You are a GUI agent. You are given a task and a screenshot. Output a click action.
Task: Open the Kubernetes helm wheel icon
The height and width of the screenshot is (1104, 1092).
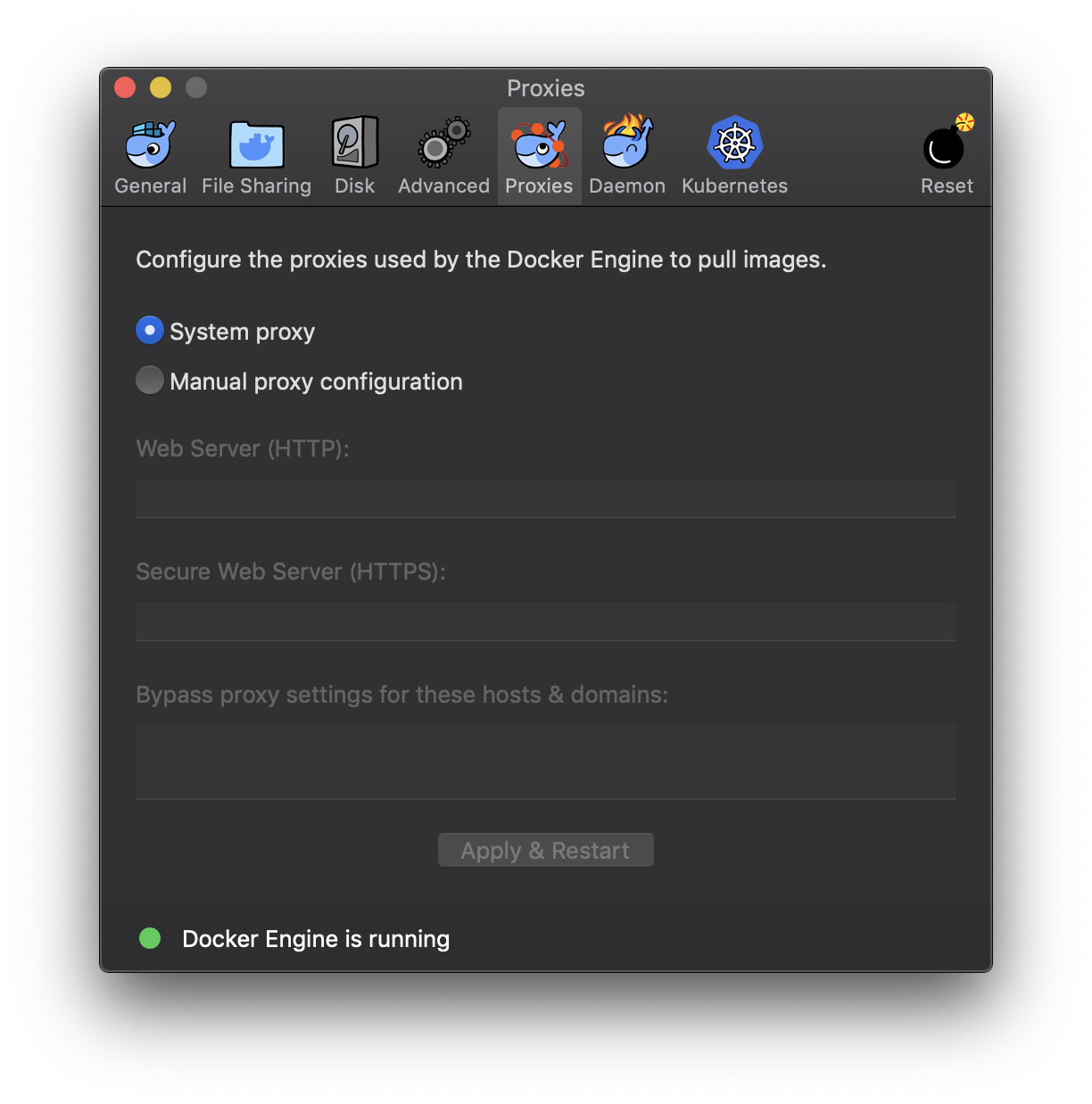(x=734, y=143)
